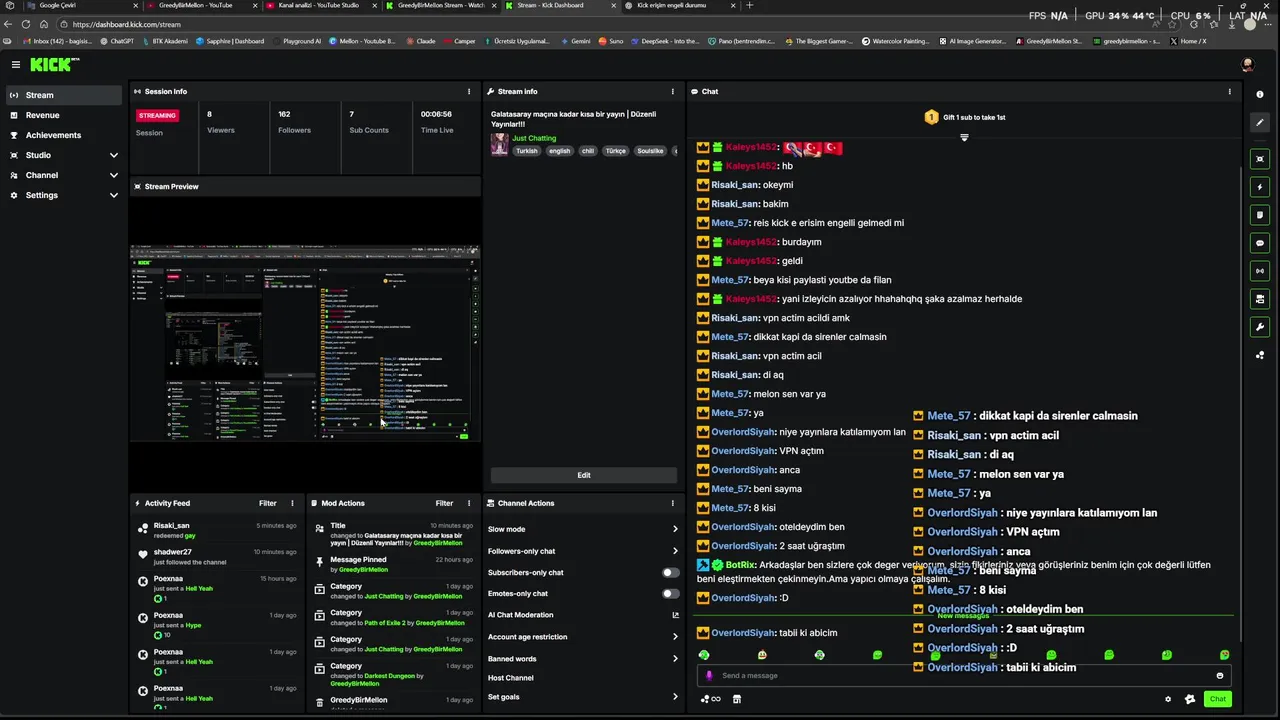The width and height of the screenshot is (1280, 720).
Task: Open the Activity Feed three-dot menu
Action: (x=292, y=503)
